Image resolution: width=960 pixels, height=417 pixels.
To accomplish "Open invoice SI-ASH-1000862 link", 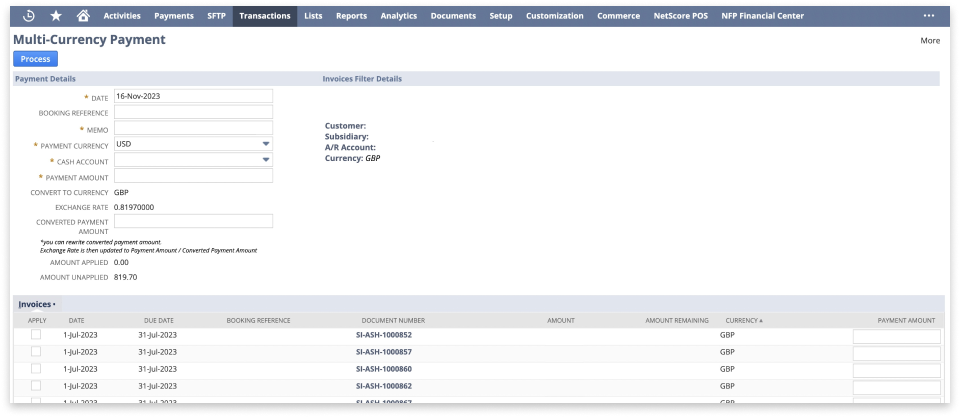I will (384, 385).
